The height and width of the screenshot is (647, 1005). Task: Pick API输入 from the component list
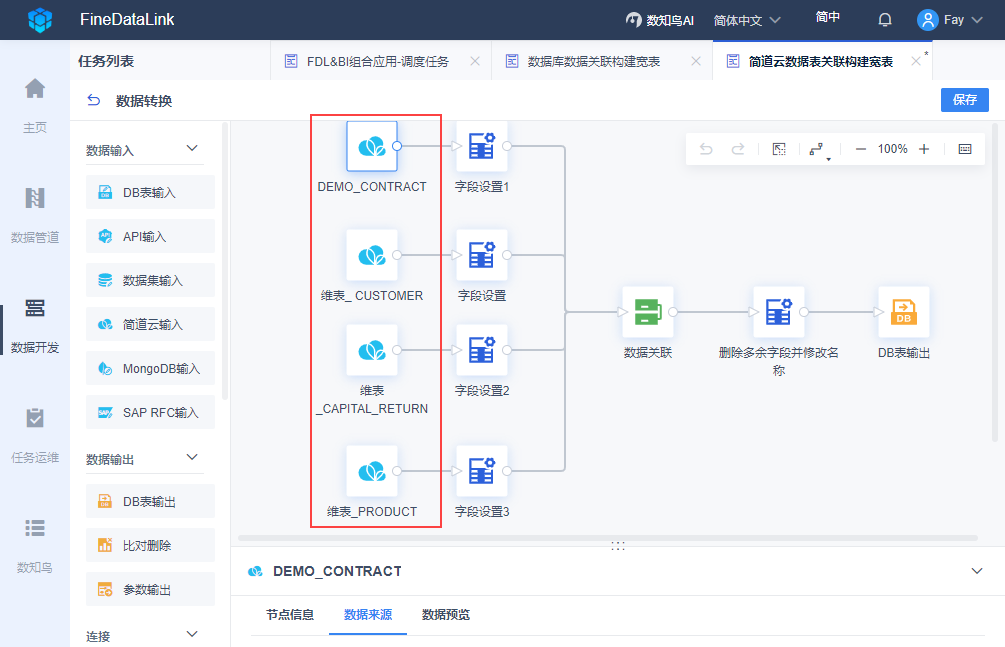(x=151, y=237)
